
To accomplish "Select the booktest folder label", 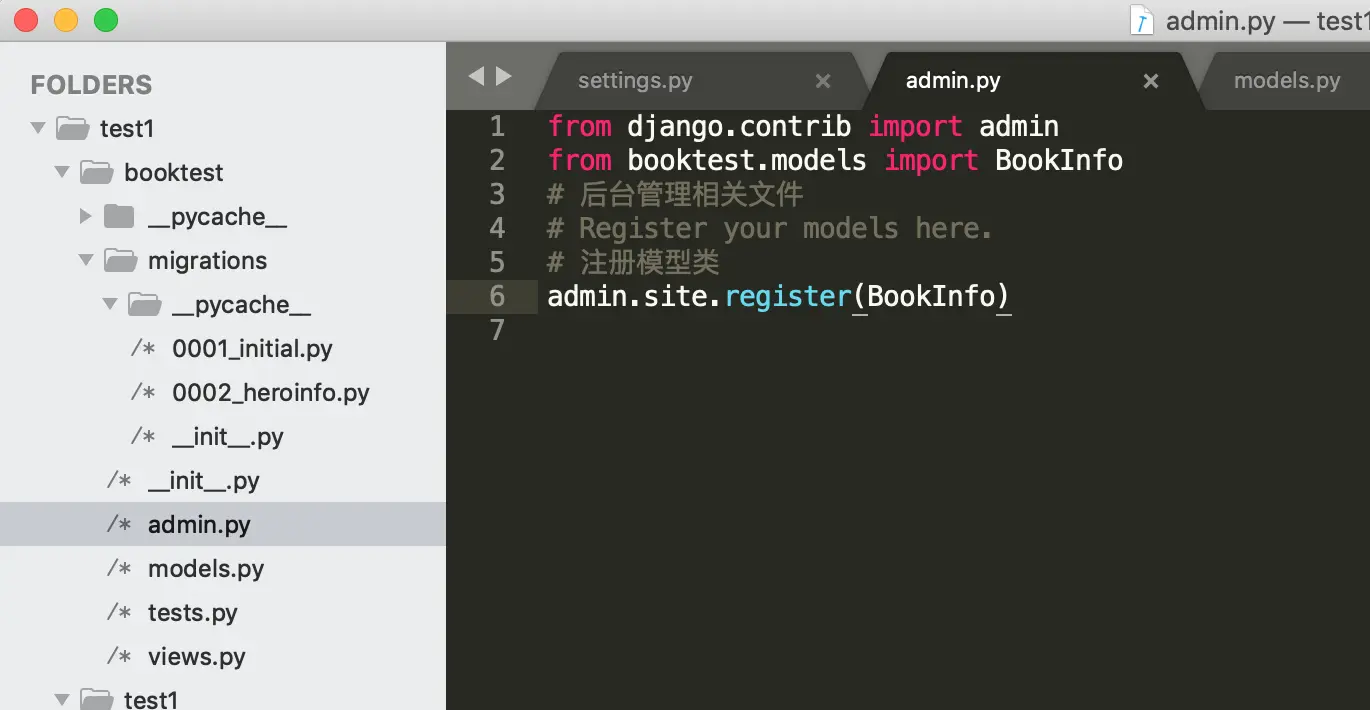I will [174, 172].
